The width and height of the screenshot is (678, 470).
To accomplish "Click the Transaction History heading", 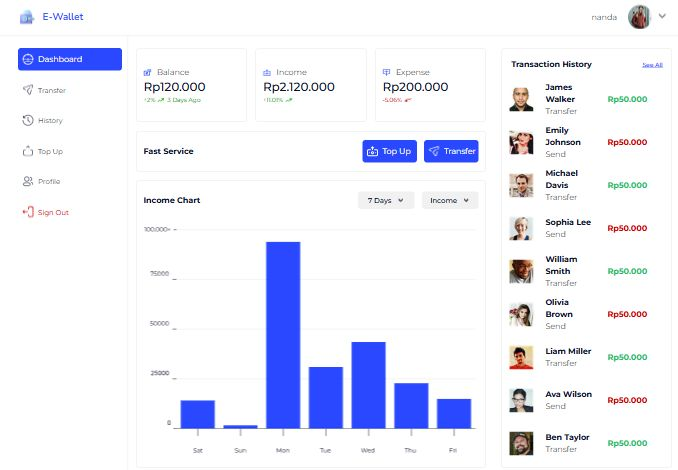I will coord(551,64).
